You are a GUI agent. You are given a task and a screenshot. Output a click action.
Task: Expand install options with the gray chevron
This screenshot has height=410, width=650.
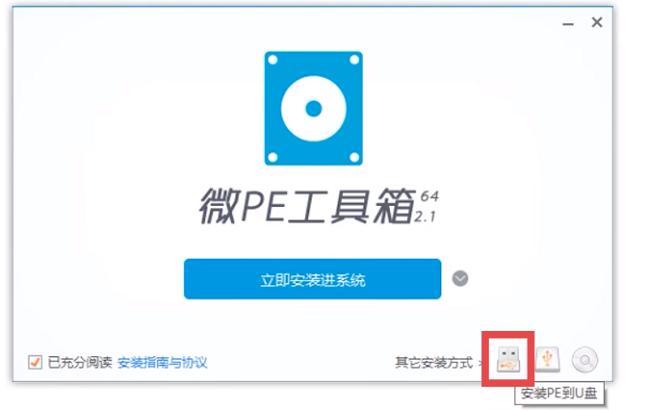point(460,279)
